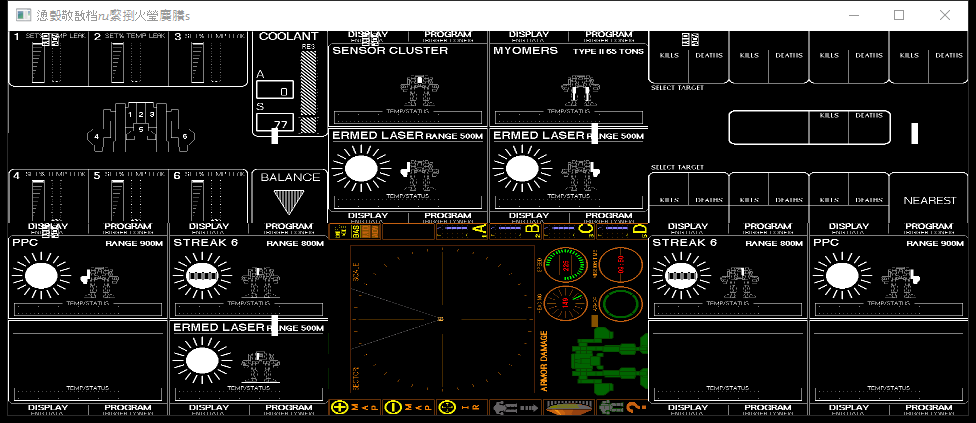Image resolution: width=976 pixels, height=423 pixels.
Task: Click the DISPLAY tab above the Sensor Cluster
Action: [x=368, y=36]
